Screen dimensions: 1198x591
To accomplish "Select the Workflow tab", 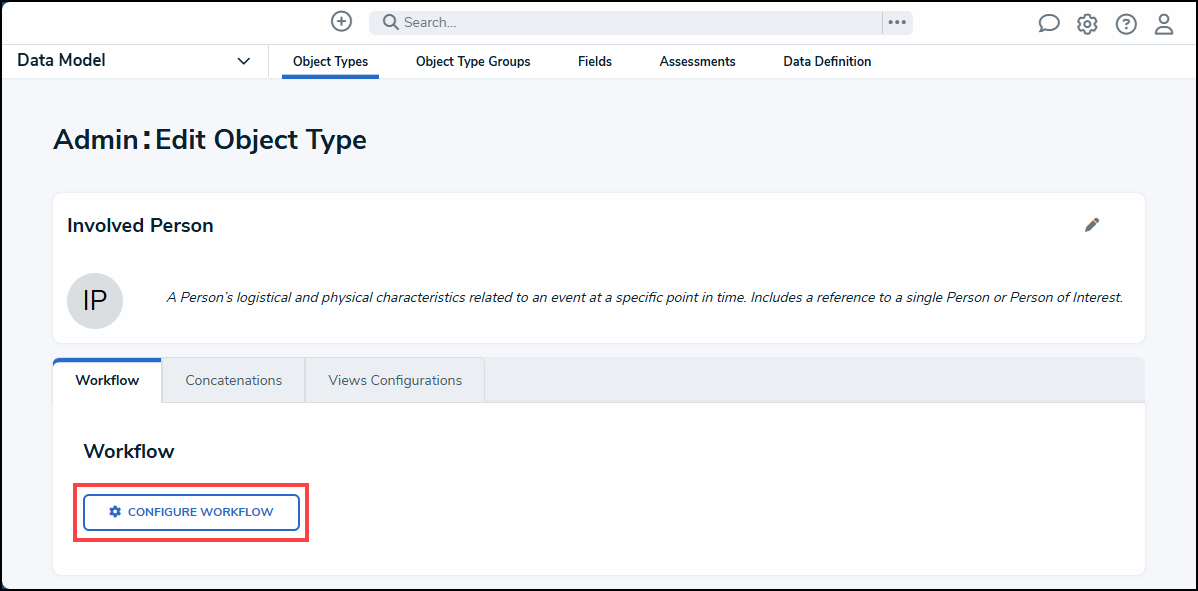I will point(107,380).
